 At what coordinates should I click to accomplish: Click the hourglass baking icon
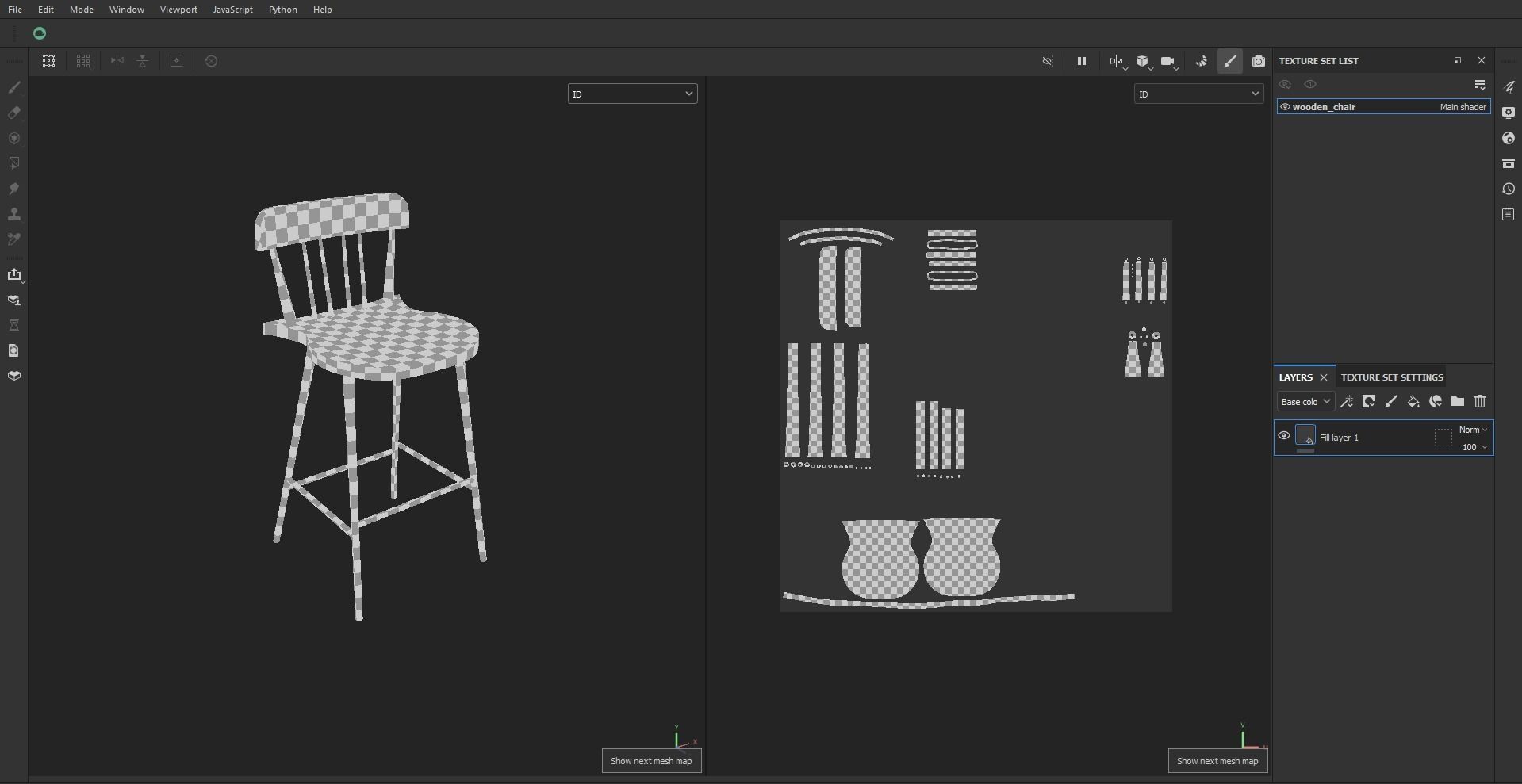click(x=14, y=325)
